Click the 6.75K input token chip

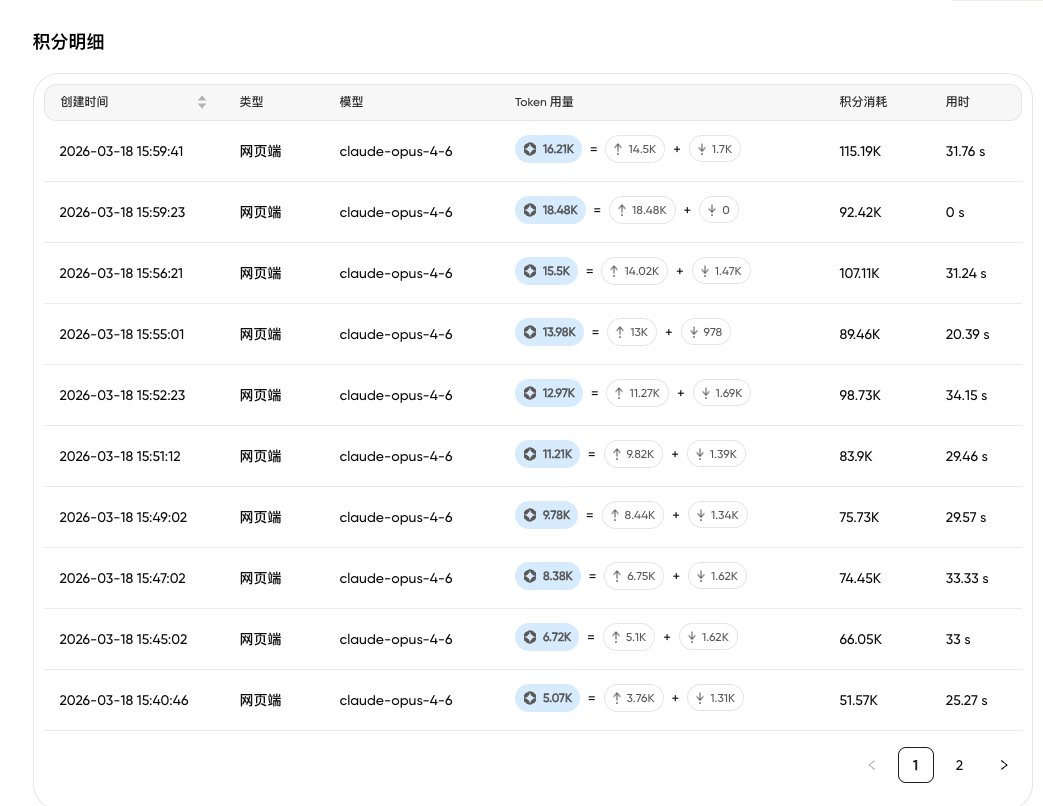pos(634,576)
